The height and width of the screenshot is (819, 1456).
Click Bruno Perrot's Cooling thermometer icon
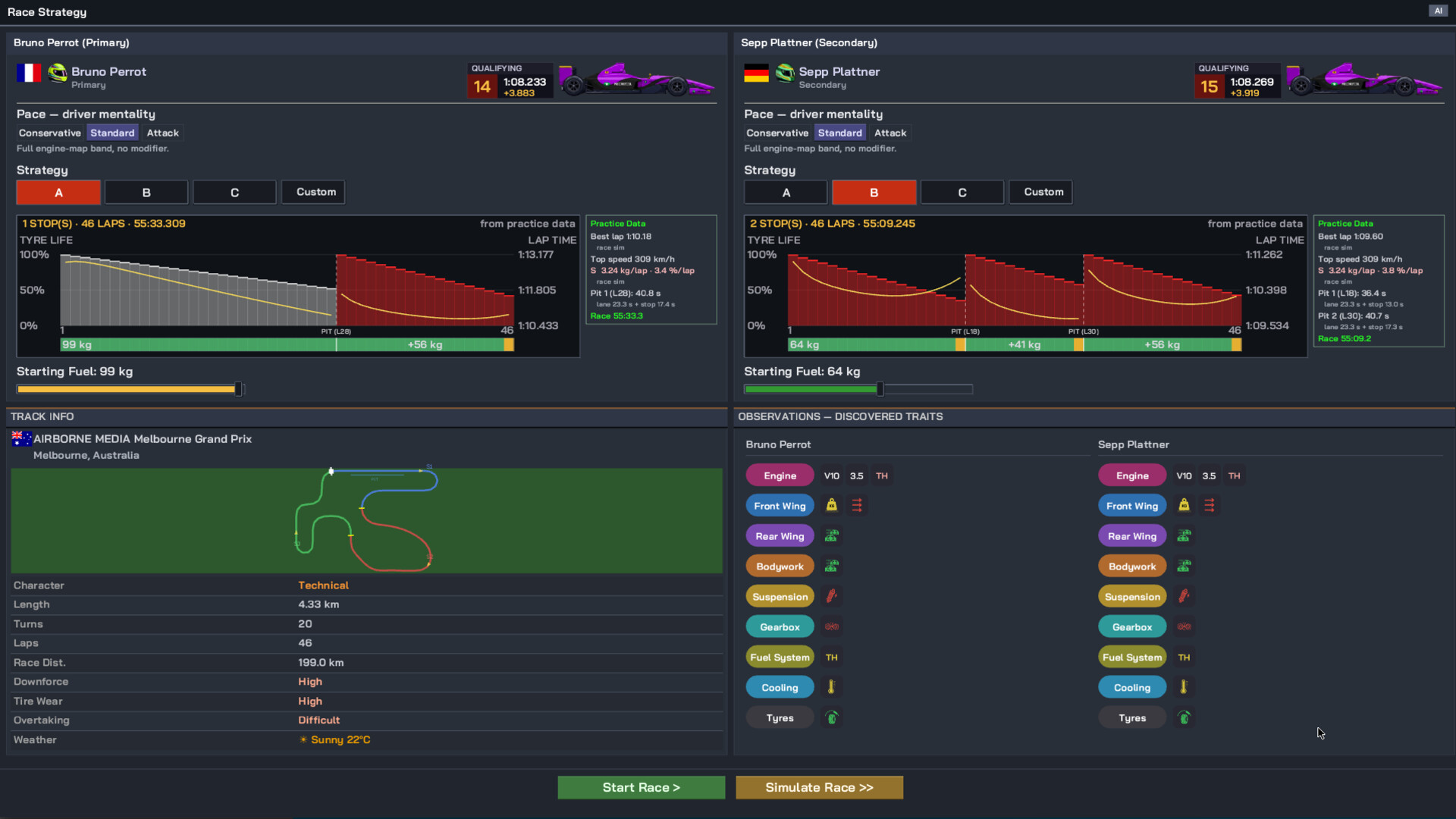[x=831, y=687]
